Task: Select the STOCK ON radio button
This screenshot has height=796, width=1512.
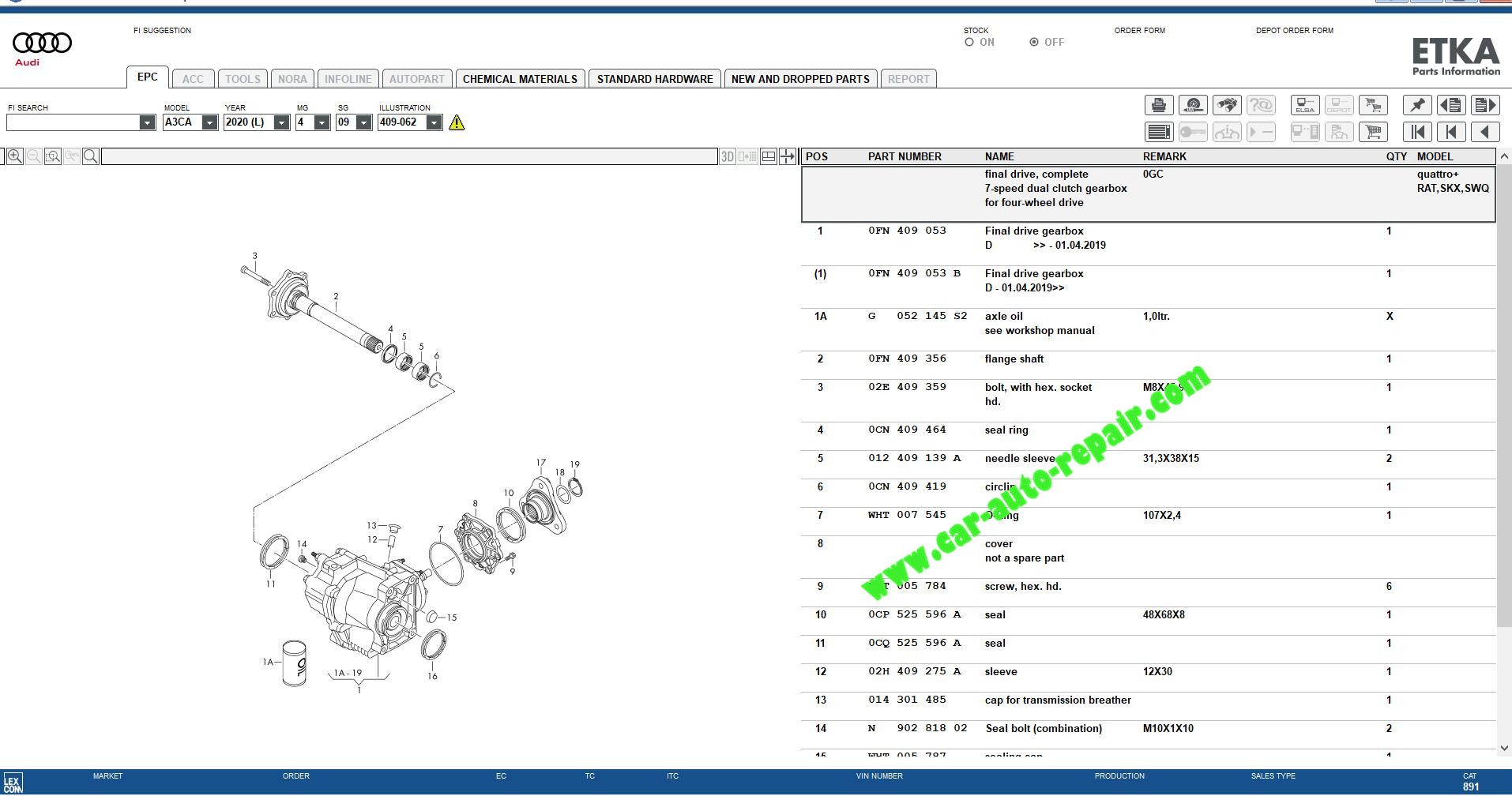Action: pyautogui.click(x=969, y=43)
